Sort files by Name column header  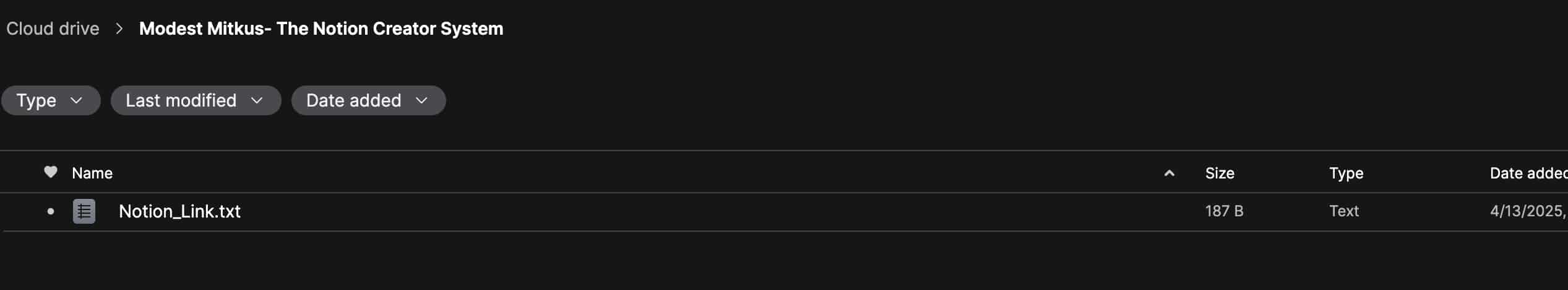pyautogui.click(x=92, y=173)
